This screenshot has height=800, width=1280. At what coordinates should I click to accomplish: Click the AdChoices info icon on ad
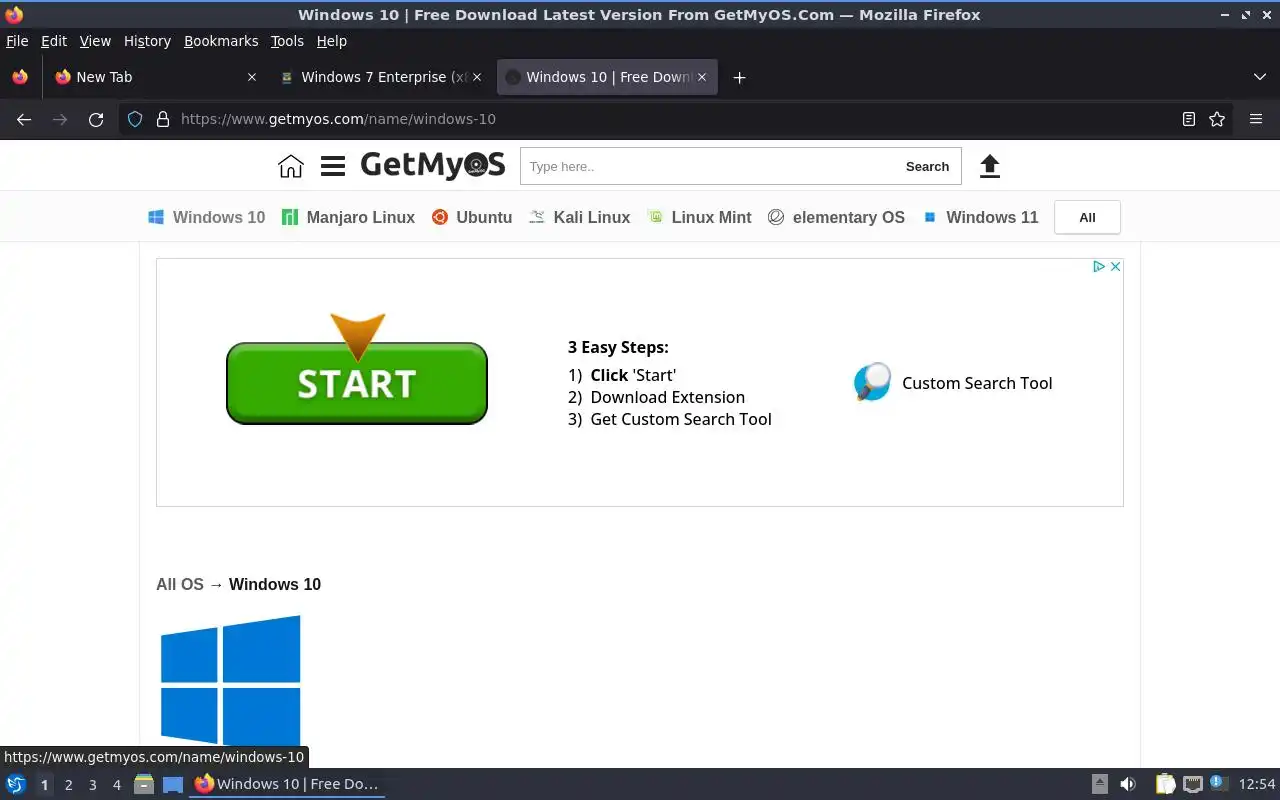[x=1099, y=266]
